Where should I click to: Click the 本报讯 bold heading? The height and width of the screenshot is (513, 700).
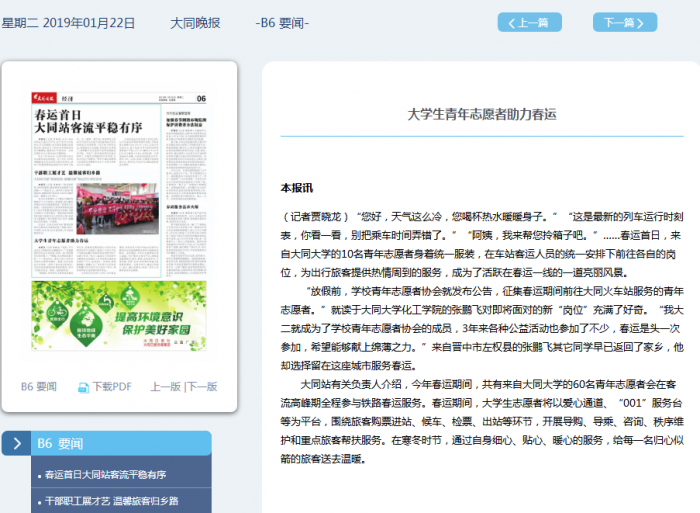pos(296,188)
